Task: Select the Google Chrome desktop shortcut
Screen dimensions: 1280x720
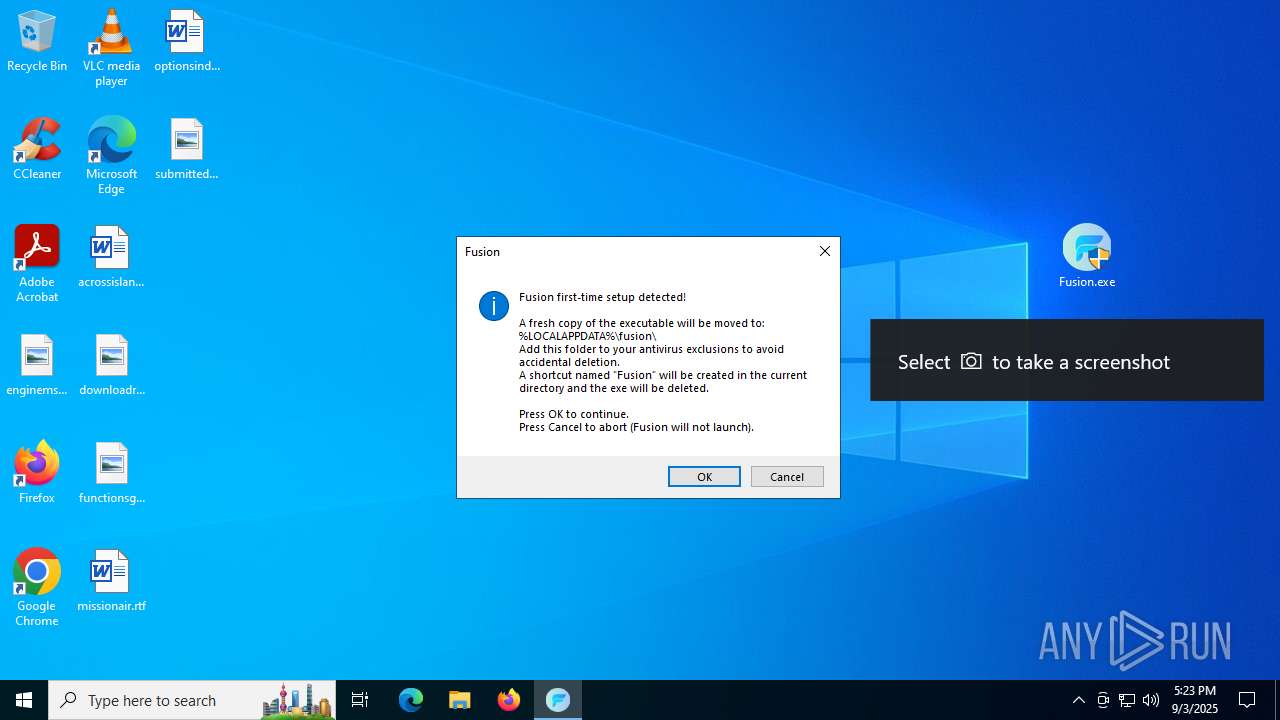Action: [37, 588]
